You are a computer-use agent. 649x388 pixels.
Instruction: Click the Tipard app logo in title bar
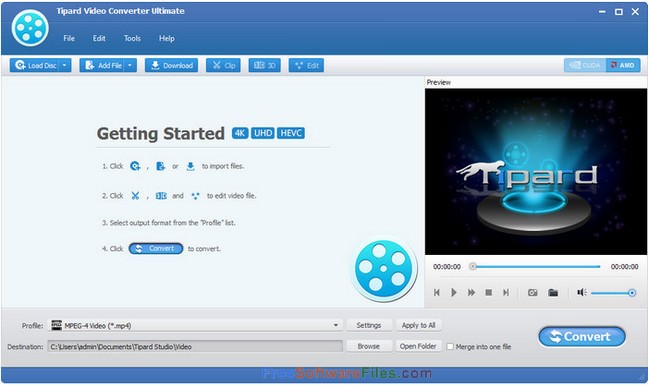tap(30, 28)
